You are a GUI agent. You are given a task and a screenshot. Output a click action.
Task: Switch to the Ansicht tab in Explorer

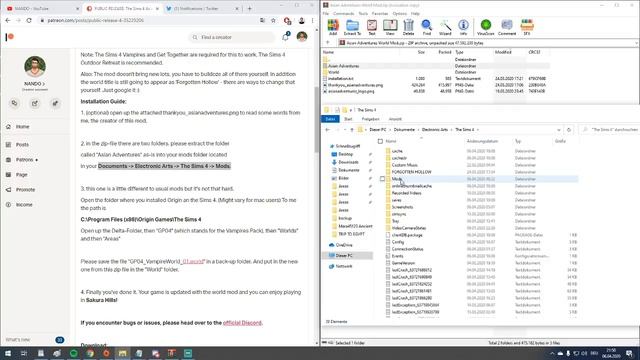(x=395, y=119)
